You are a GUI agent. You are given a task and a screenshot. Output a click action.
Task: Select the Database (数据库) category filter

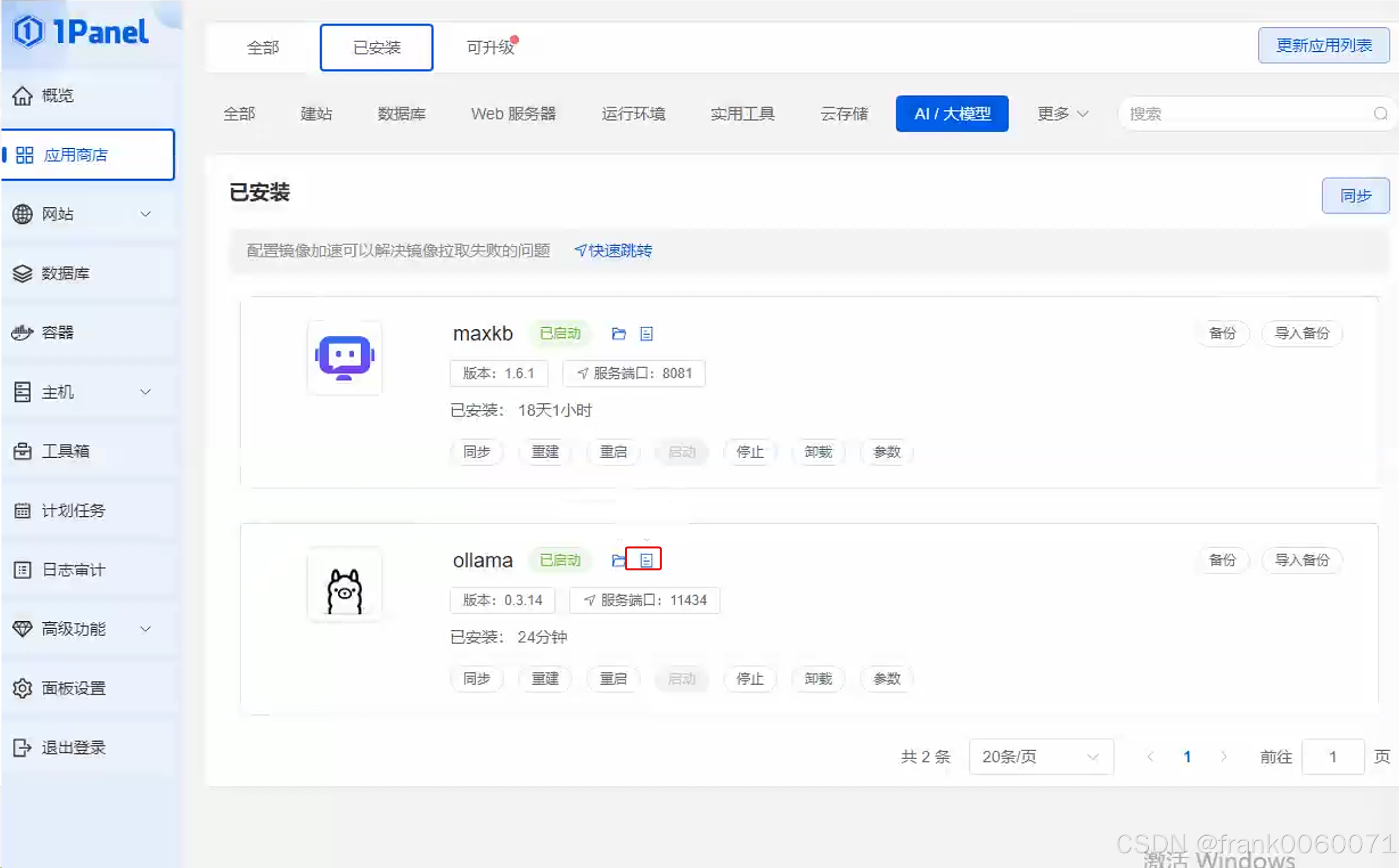tap(401, 114)
